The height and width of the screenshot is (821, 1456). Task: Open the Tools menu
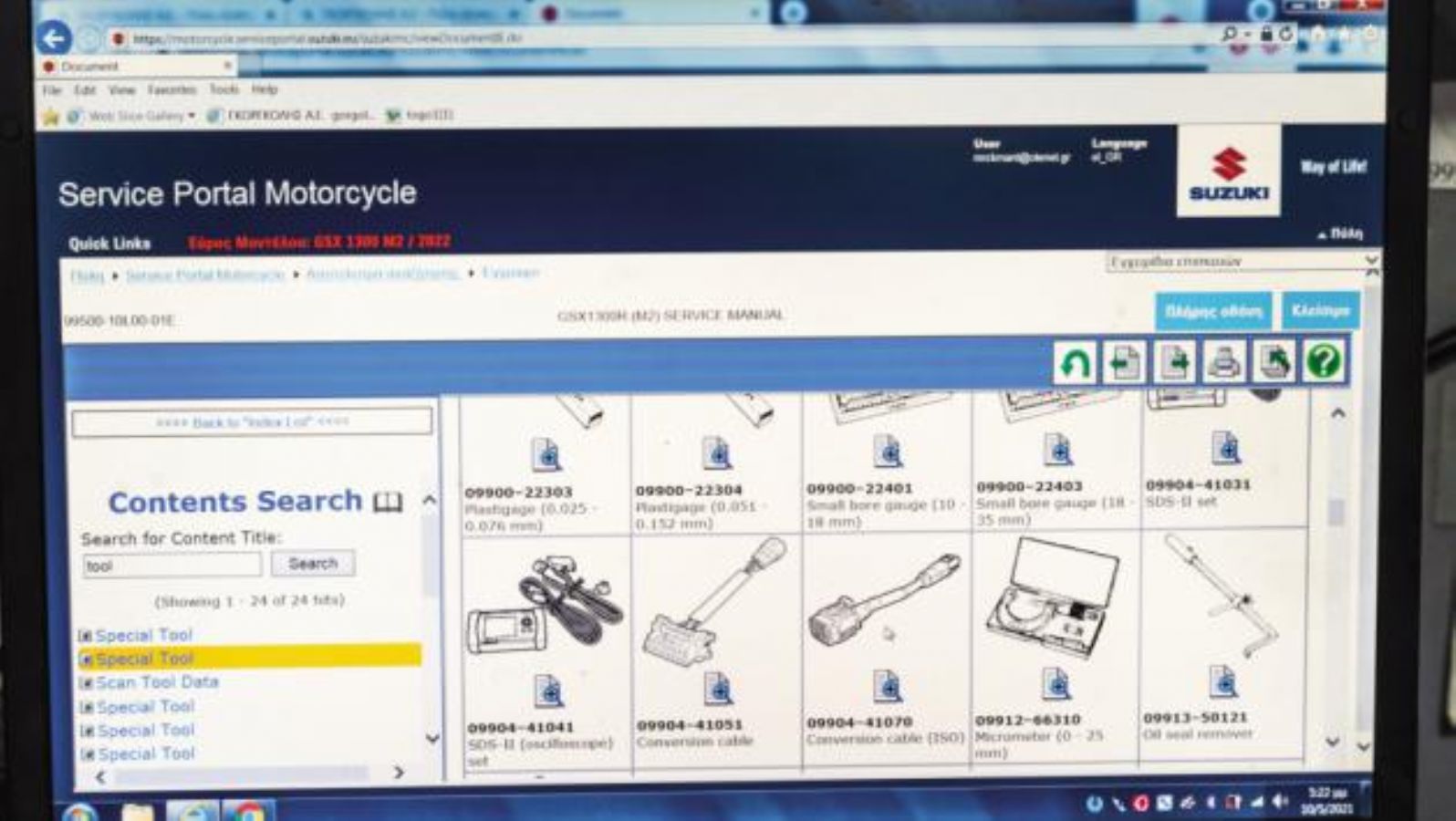point(224,89)
